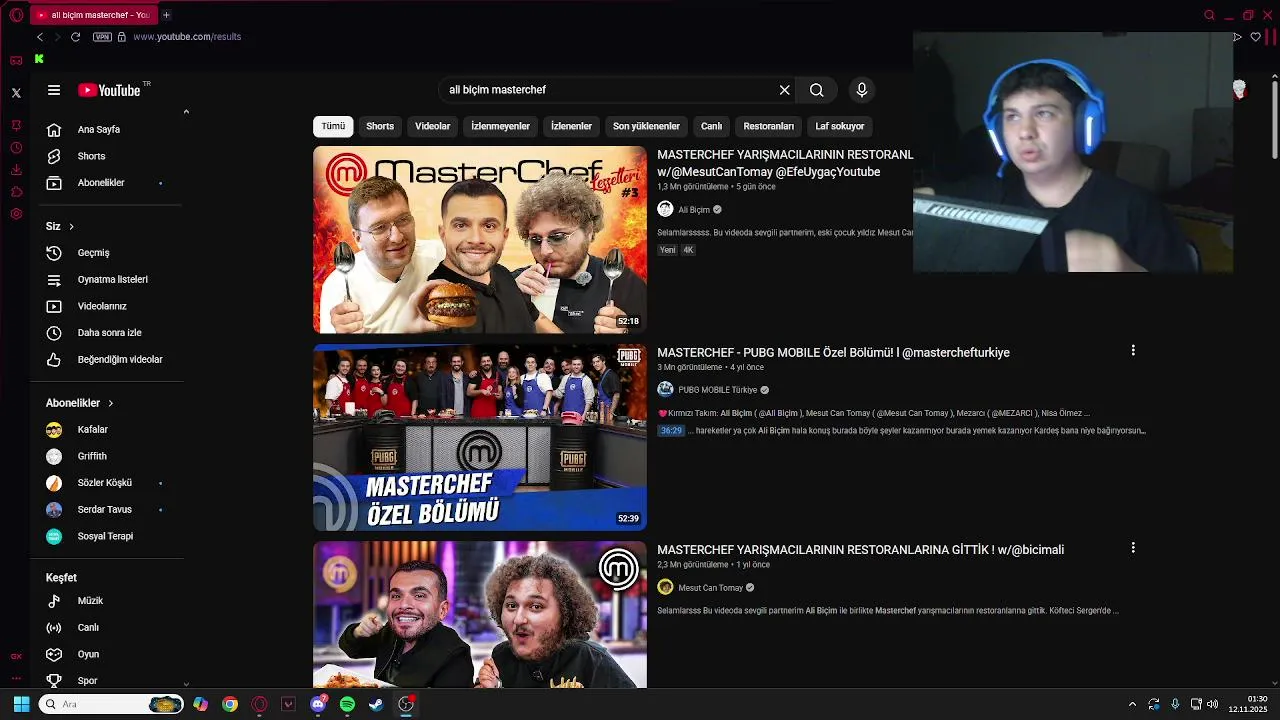Open GX Corner gamepad icon in sidebar
This screenshot has width=1280, height=720.
16,61
